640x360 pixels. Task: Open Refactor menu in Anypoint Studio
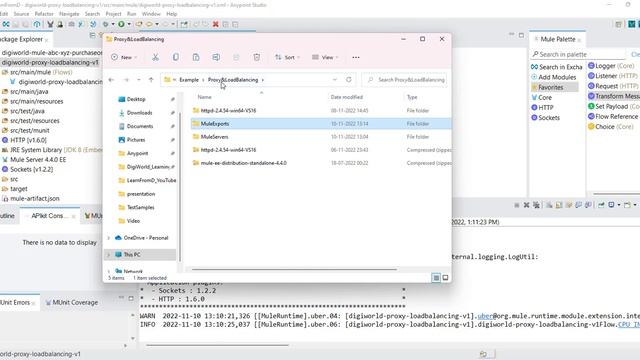click(x=44, y=14)
